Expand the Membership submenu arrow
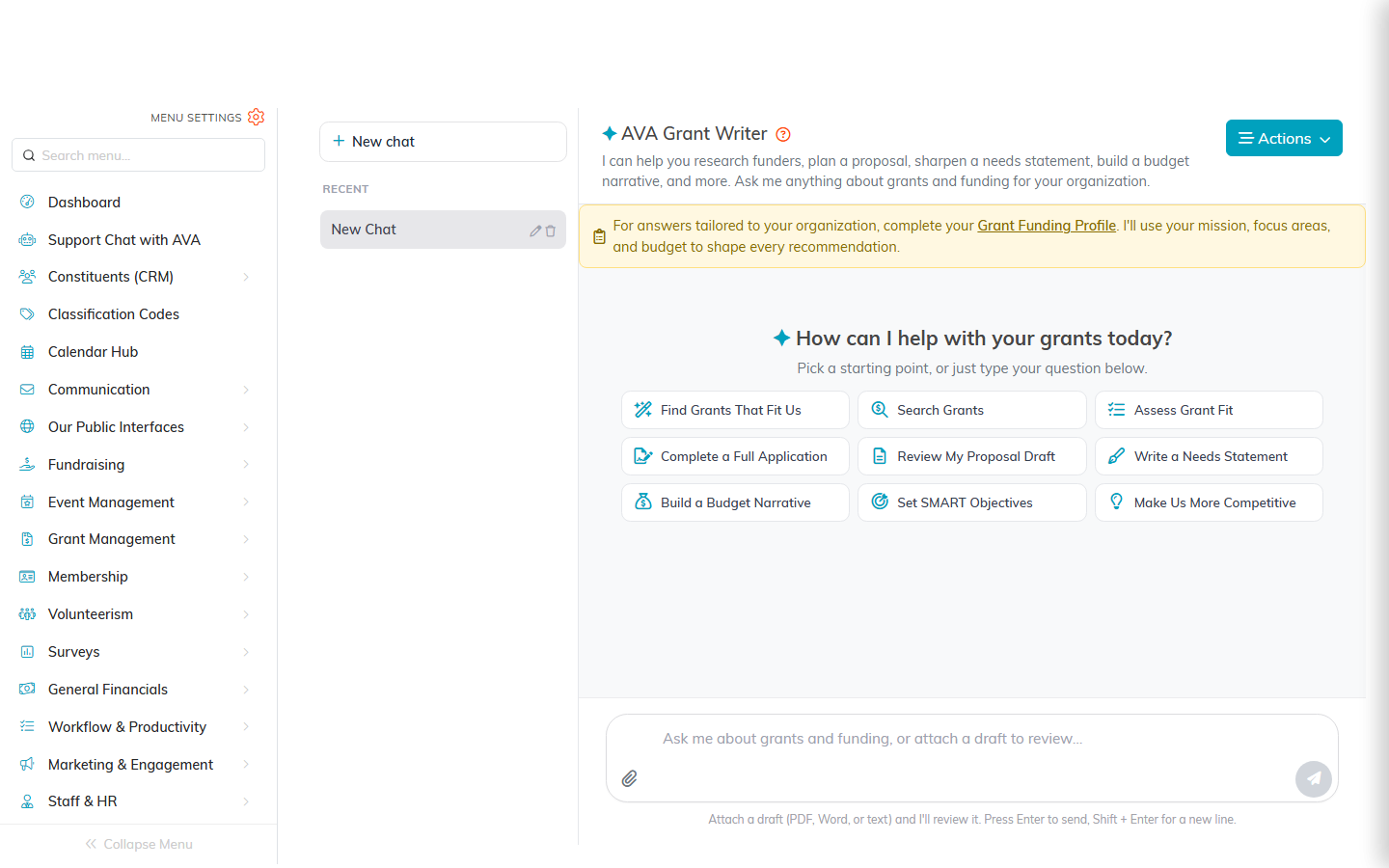Screen dimensions: 1389x868 [246, 577]
